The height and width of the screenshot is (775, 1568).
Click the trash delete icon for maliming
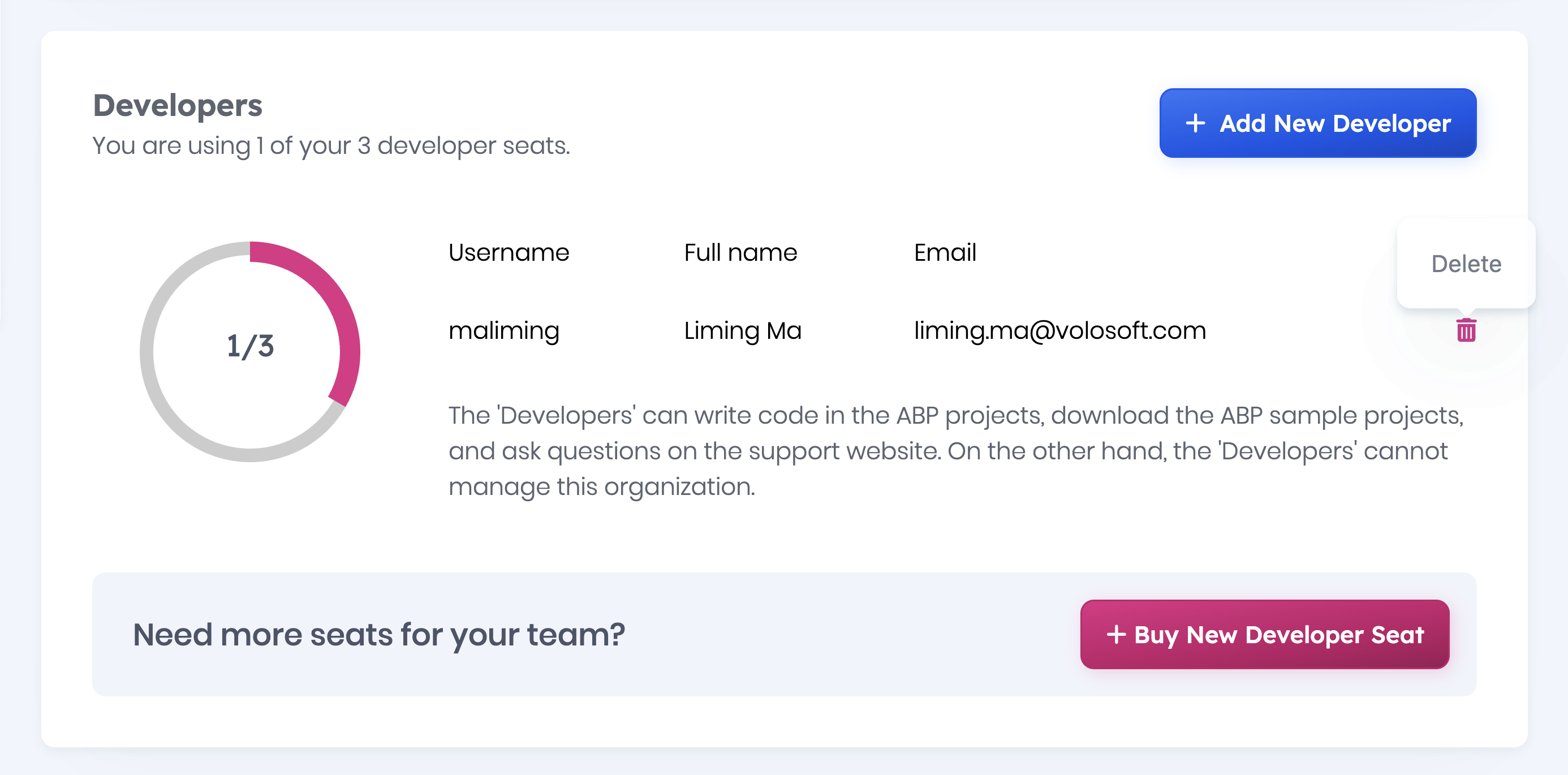[1466, 330]
